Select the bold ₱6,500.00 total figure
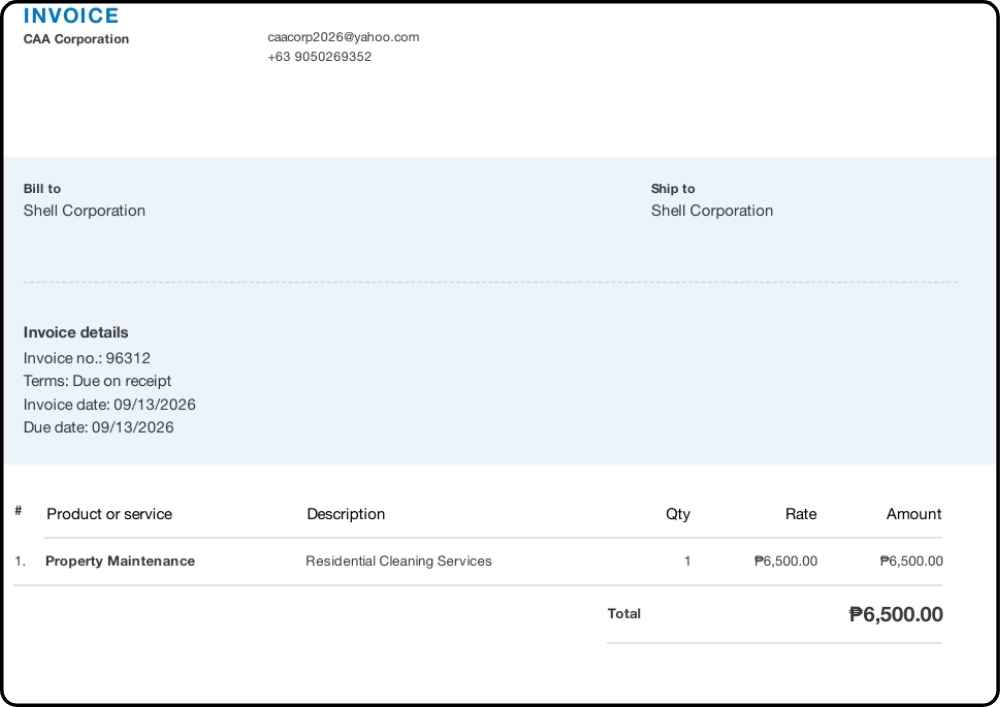Image resolution: width=1000 pixels, height=707 pixels. (896, 615)
